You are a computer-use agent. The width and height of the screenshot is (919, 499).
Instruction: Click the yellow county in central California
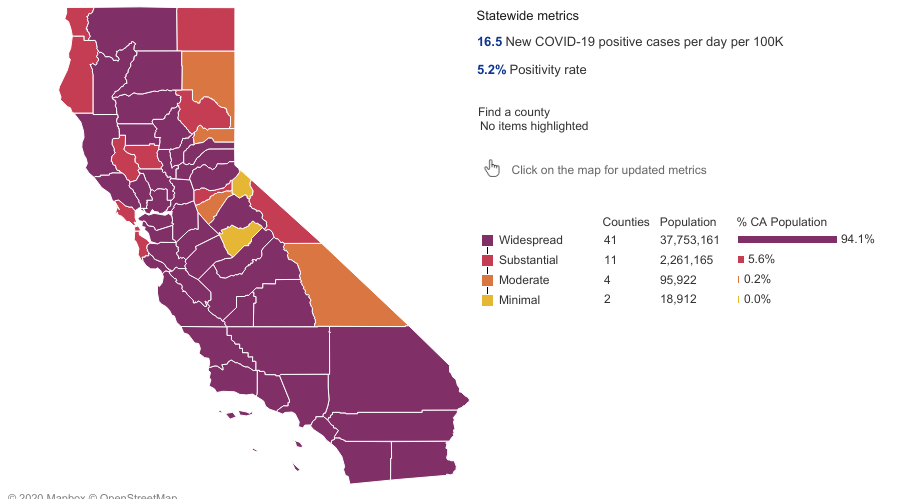[x=240, y=239]
